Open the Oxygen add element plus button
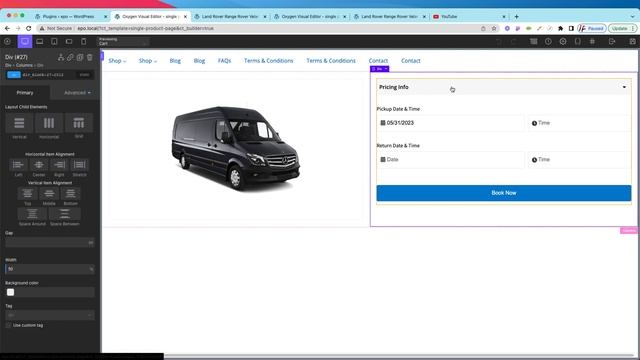640x360 pixels. point(7,41)
